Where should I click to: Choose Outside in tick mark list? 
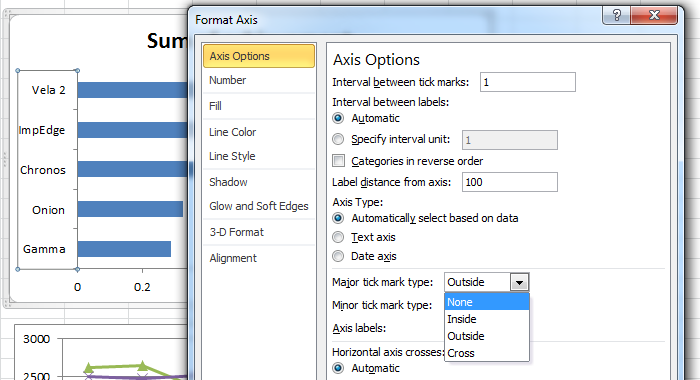[x=487, y=336]
